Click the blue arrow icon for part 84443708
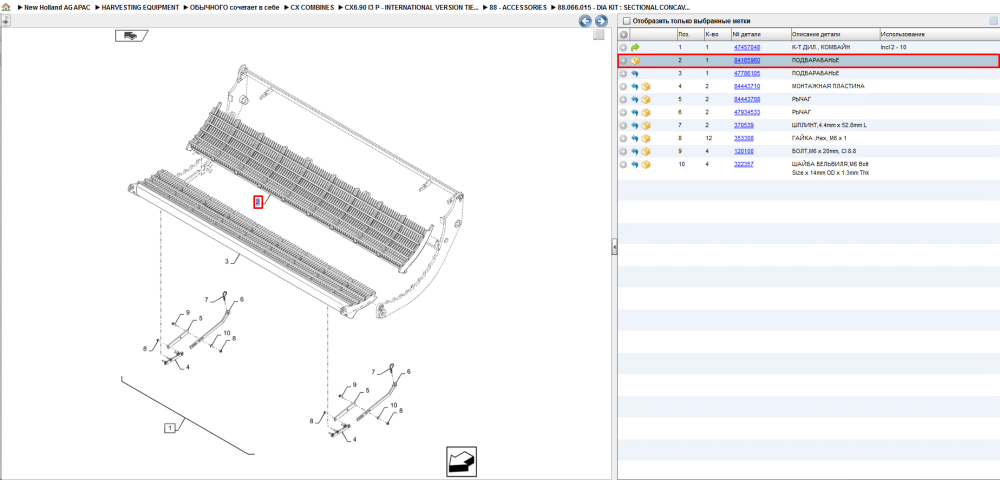 (x=635, y=100)
